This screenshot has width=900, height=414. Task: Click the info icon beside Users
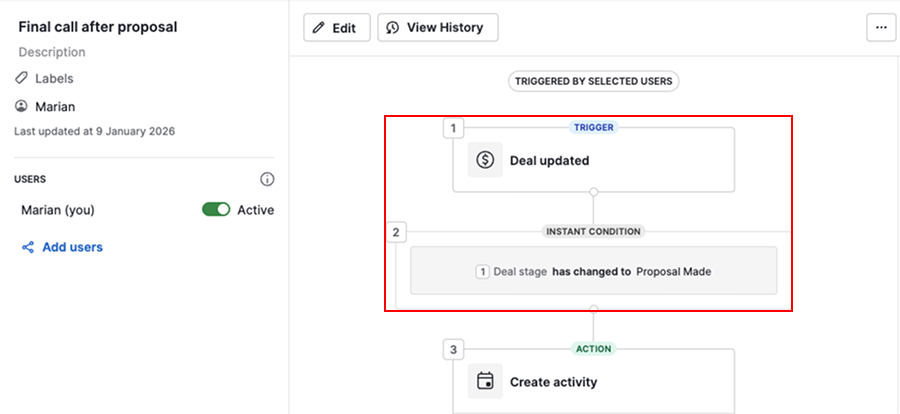tap(267, 179)
